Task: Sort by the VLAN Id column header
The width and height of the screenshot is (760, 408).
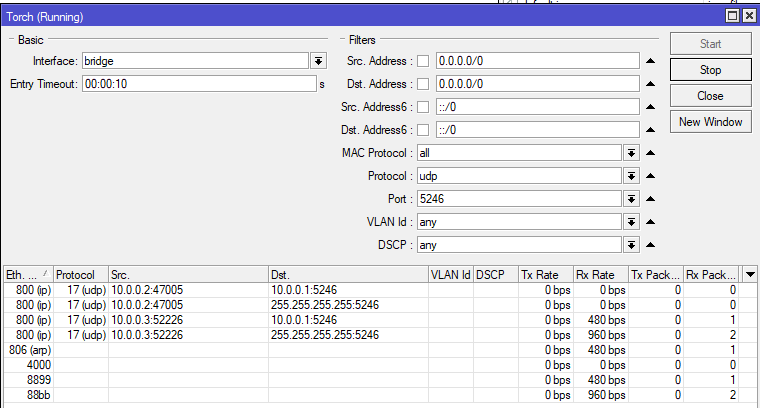Action: tap(451, 275)
